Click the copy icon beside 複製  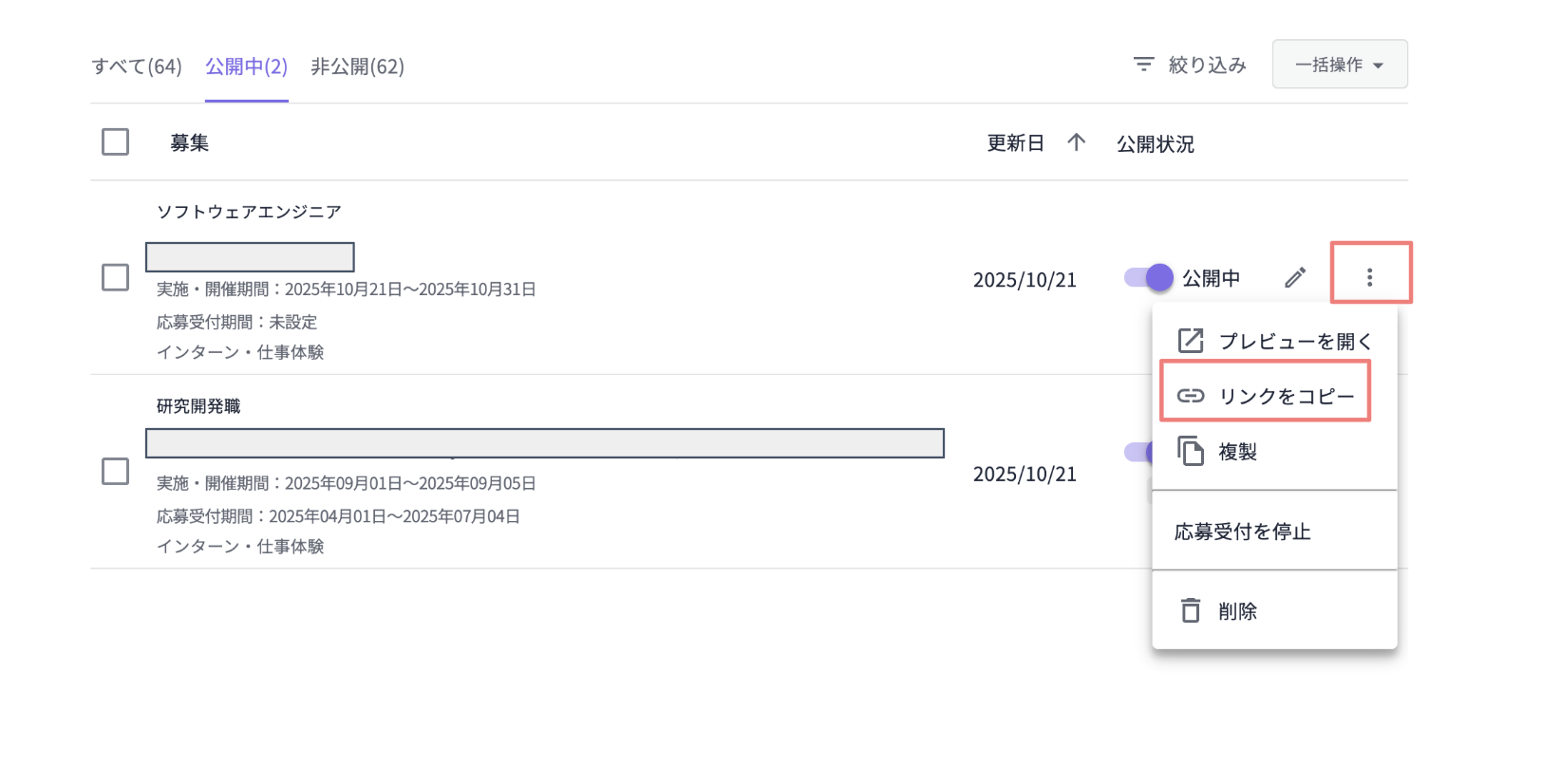coord(1190,451)
